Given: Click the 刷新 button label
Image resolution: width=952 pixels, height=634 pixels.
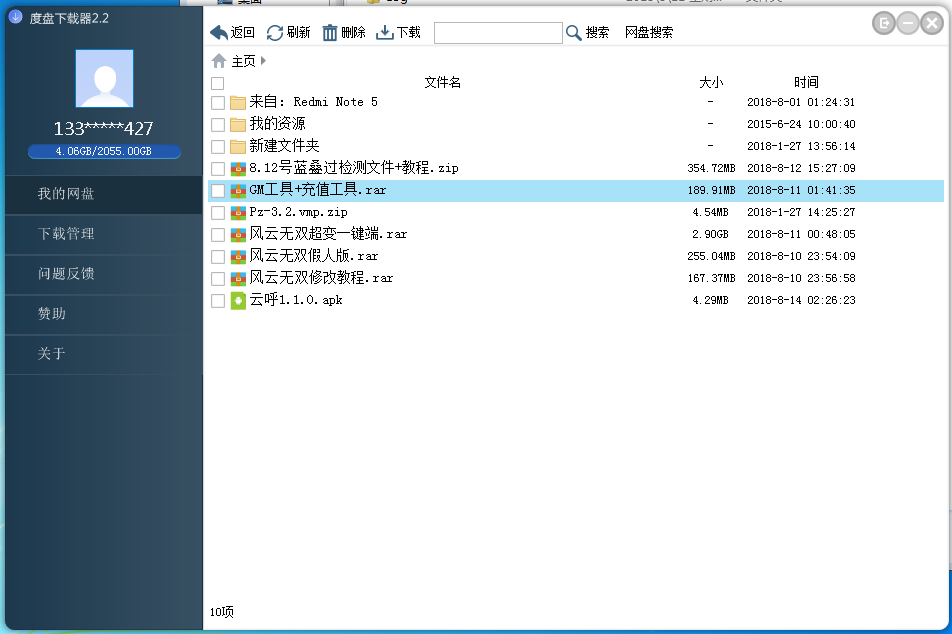Looking at the screenshot, I should point(299,33).
